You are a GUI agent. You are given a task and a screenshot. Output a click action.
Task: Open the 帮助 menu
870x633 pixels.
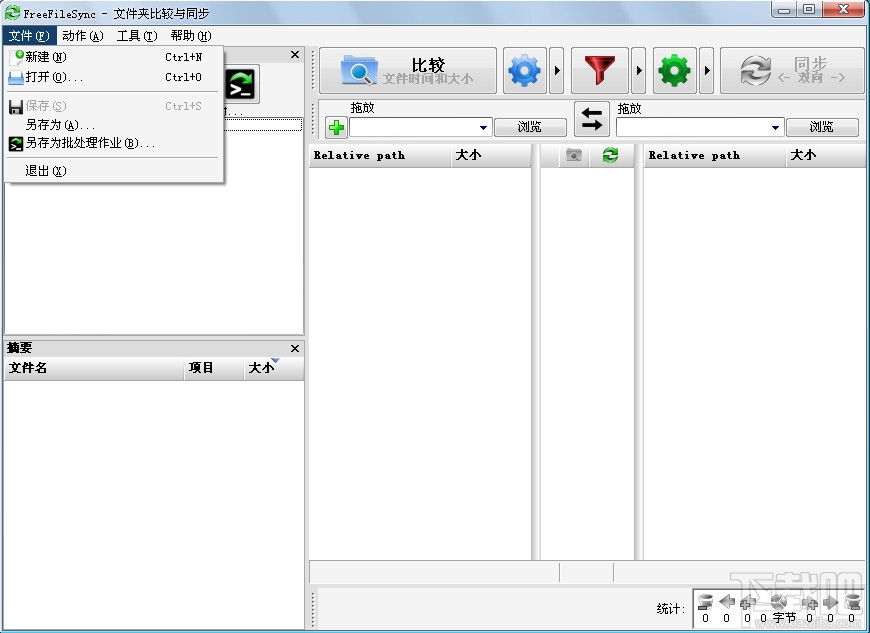tap(190, 35)
